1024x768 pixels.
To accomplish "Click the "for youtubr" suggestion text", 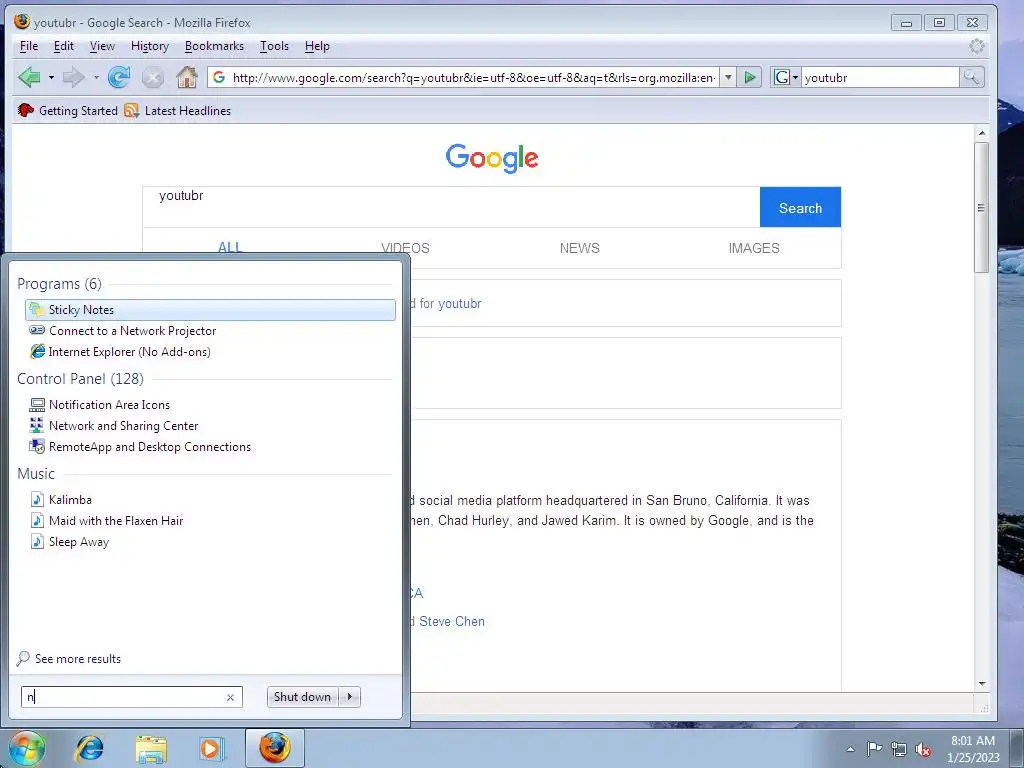I will (451, 304).
